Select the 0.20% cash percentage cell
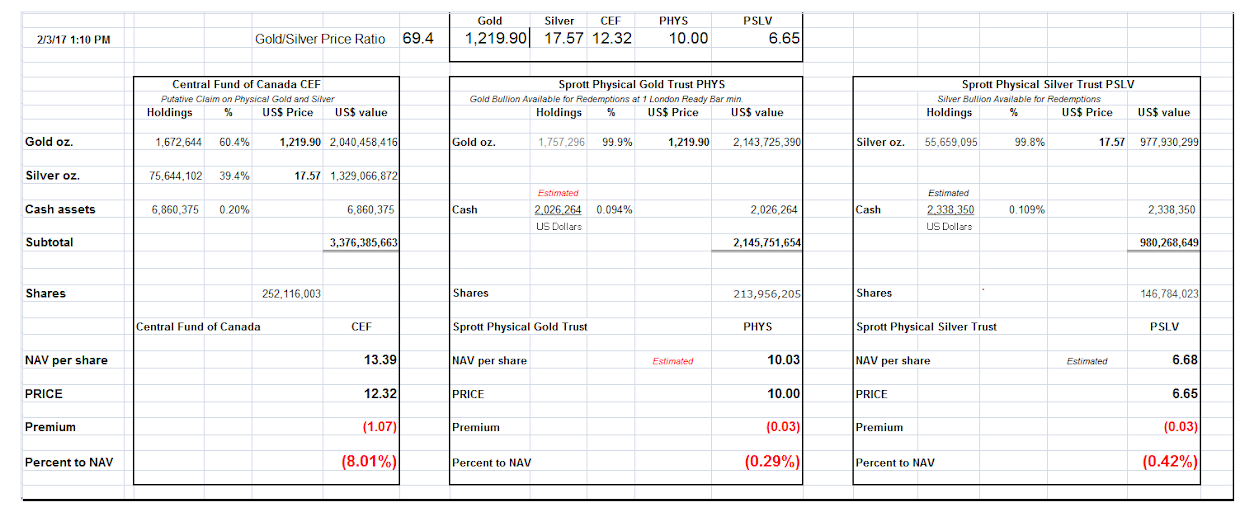Viewport: 1240px width, 512px height. (x=234, y=210)
